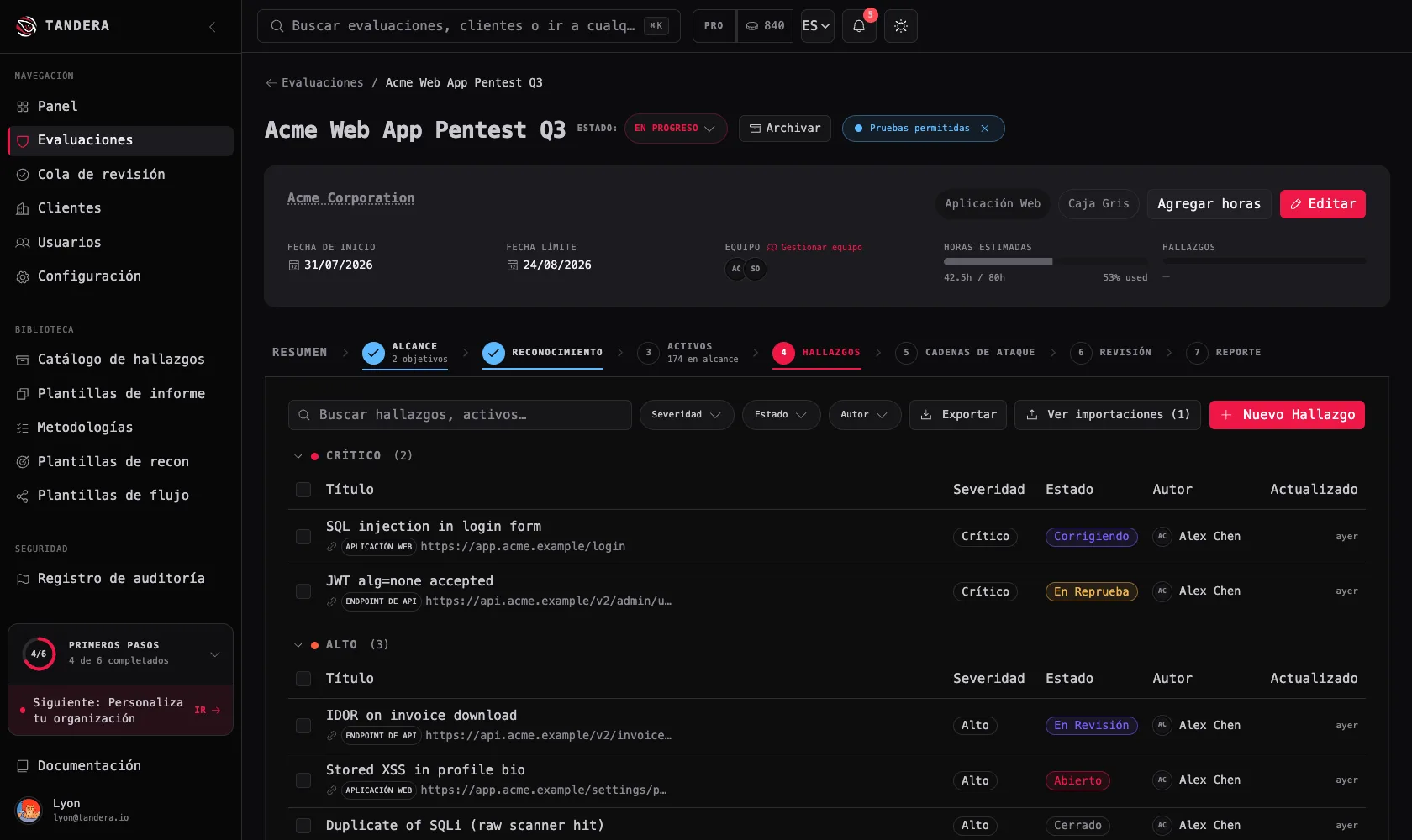Toggle the light/dark theme sun icon
This screenshot has height=840, width=1412.
[x=901, y=26]
